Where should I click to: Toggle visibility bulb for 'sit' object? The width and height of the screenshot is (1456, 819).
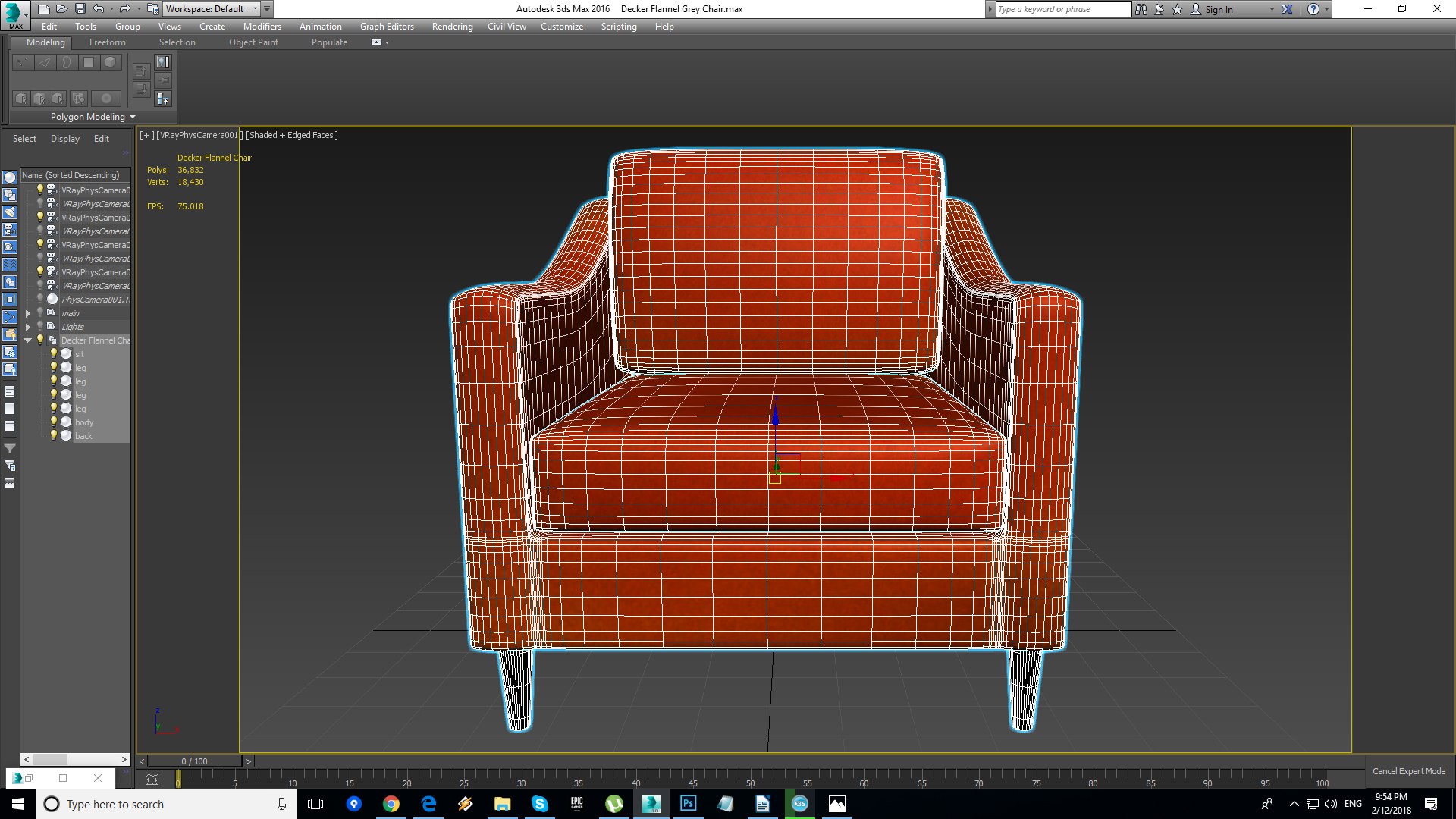(54, 353)
